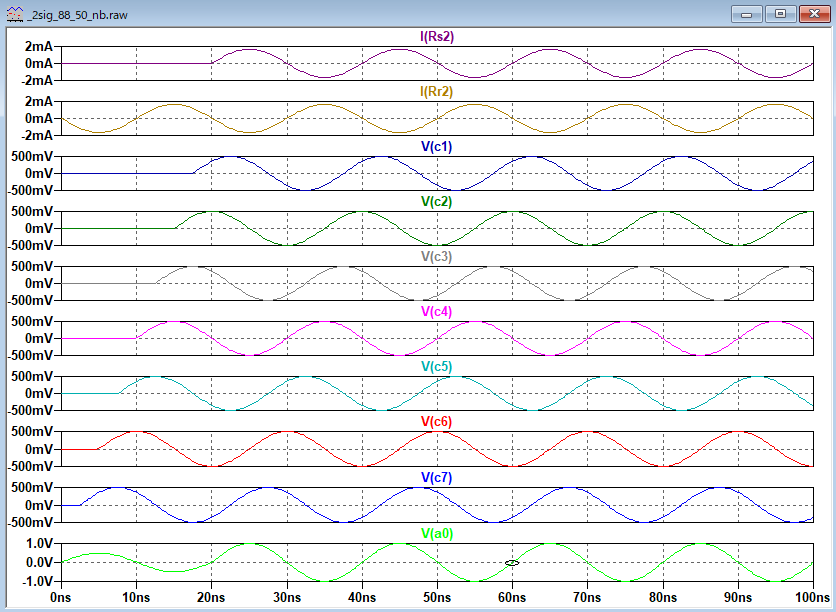Select the V(c1) trace label
The image size is (836, 612).
coord(437,147)
